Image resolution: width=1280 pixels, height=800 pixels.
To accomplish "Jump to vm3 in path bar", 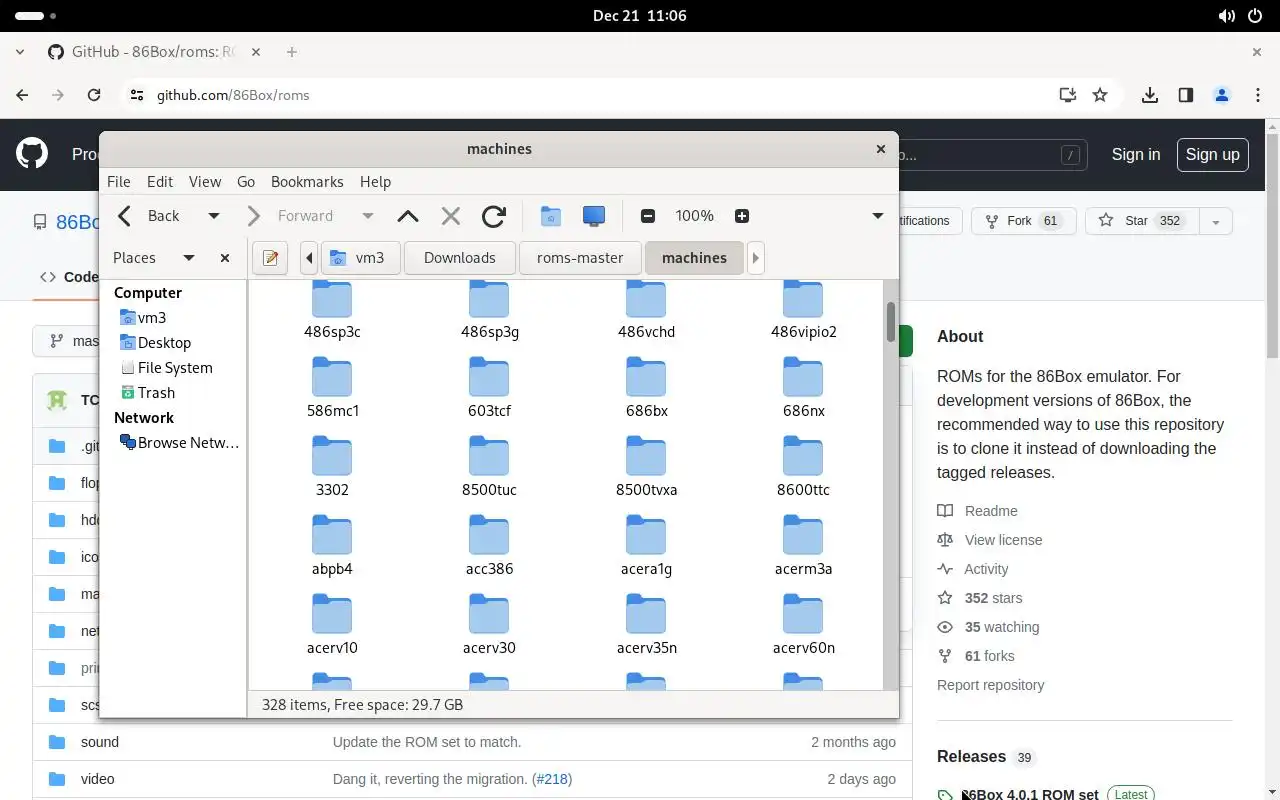I will pyautogui.click(x=359, y=258).
